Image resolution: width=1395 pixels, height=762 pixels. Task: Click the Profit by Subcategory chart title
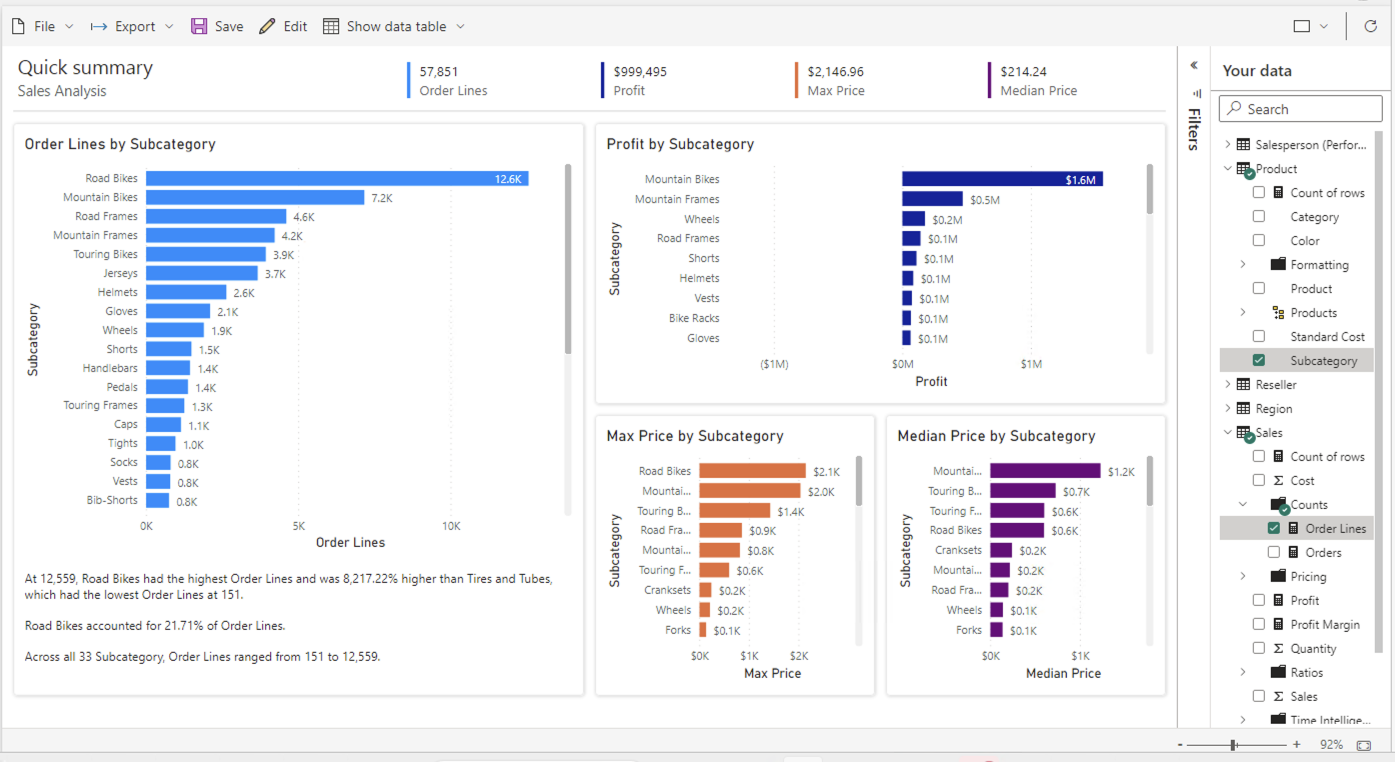pos(680,144)
